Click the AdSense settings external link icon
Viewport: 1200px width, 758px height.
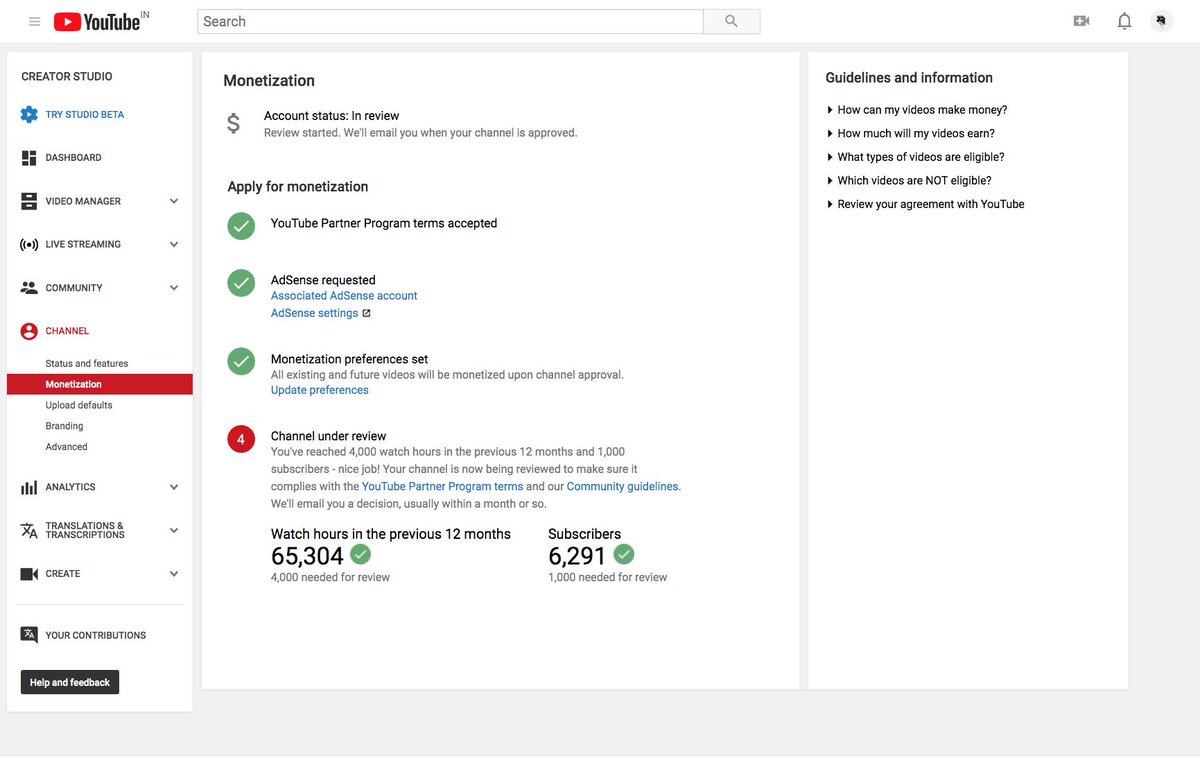click(x=366, y=313)
